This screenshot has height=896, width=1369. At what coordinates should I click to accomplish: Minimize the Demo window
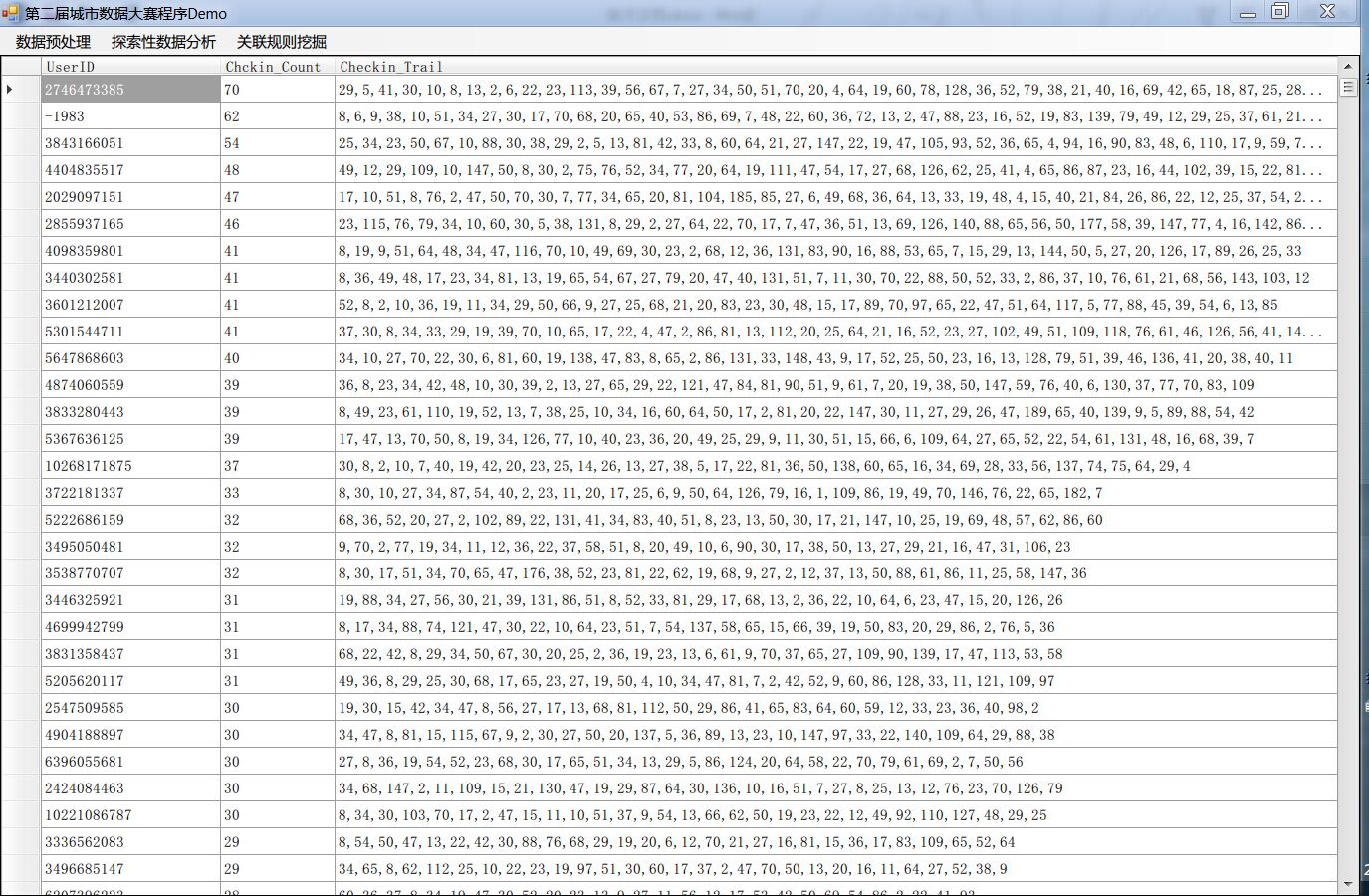(x=1248, y=12)
